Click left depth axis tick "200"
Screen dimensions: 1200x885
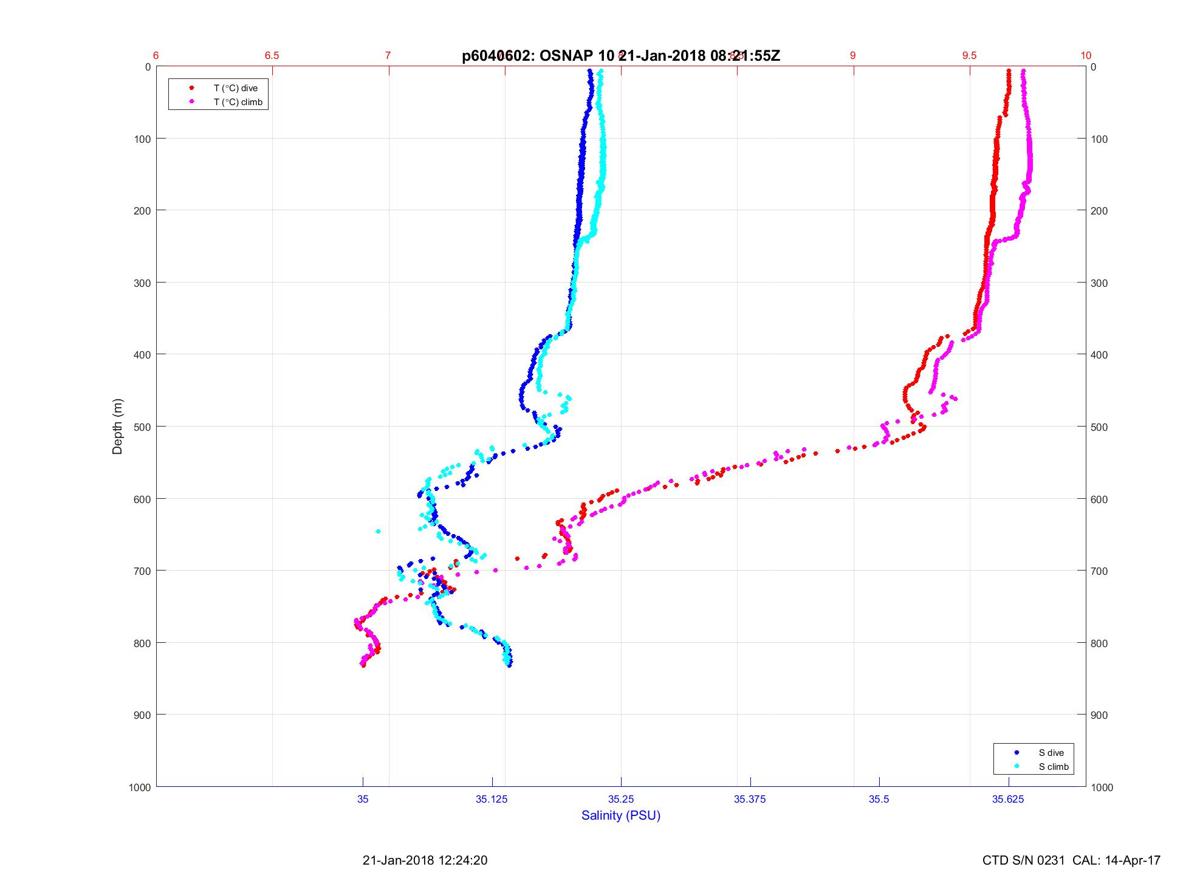[x=141, y=211]
